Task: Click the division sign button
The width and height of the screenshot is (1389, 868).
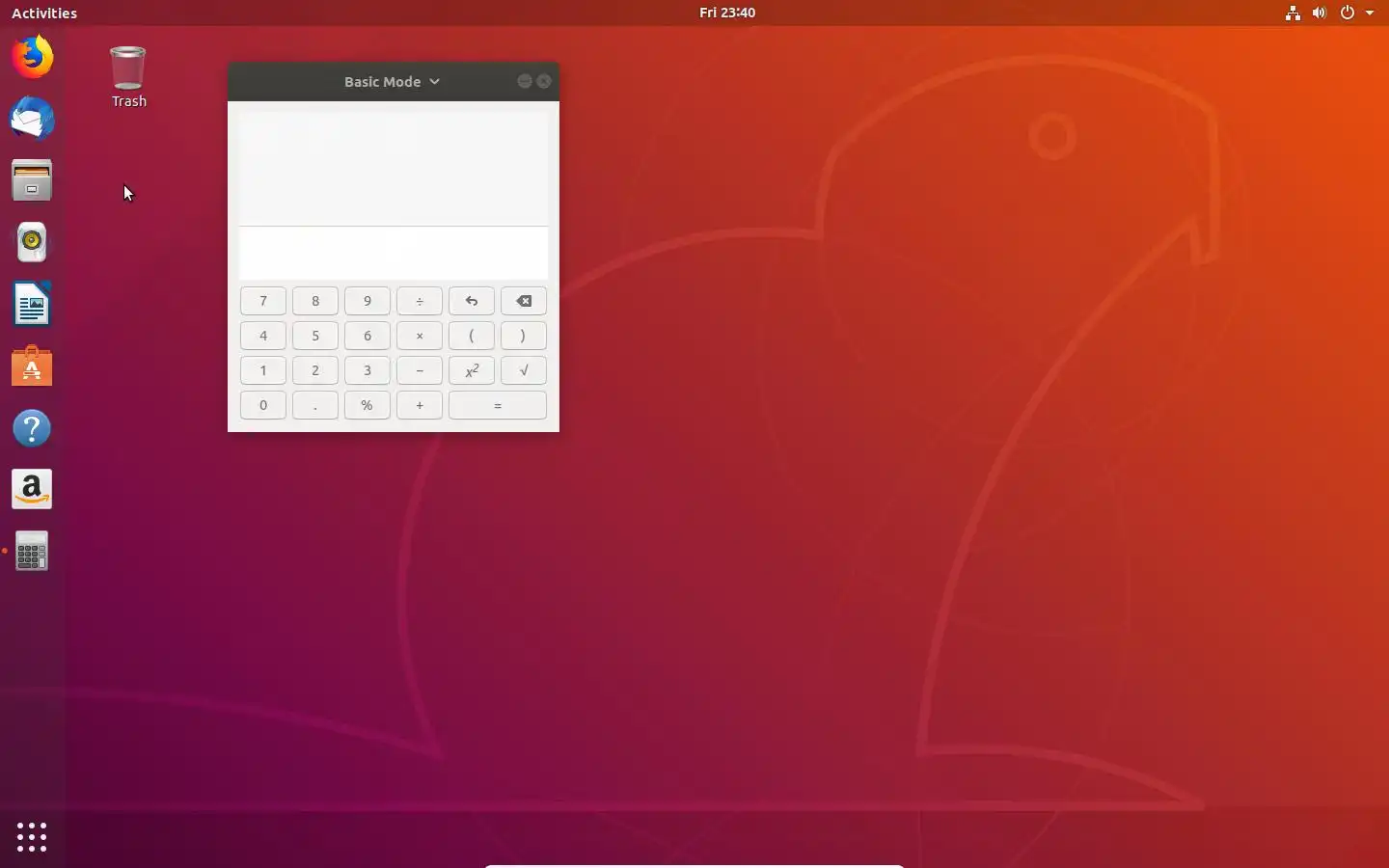Action: (420, 301)
